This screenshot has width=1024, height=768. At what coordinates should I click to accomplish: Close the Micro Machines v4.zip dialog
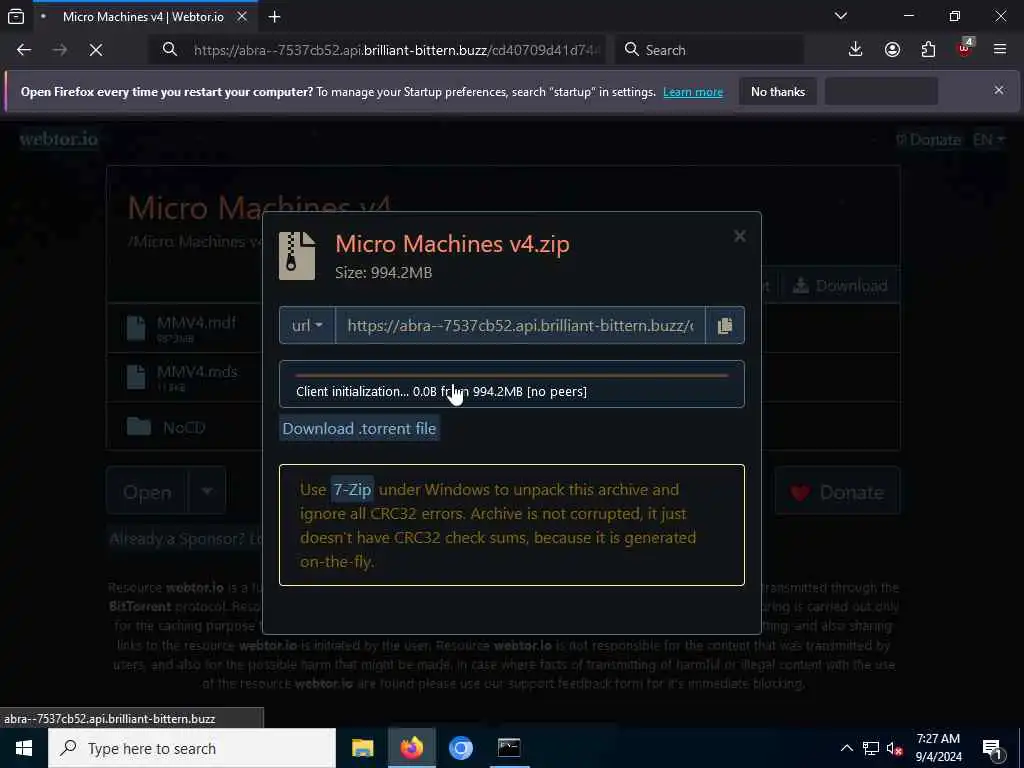tap(739, 236)
